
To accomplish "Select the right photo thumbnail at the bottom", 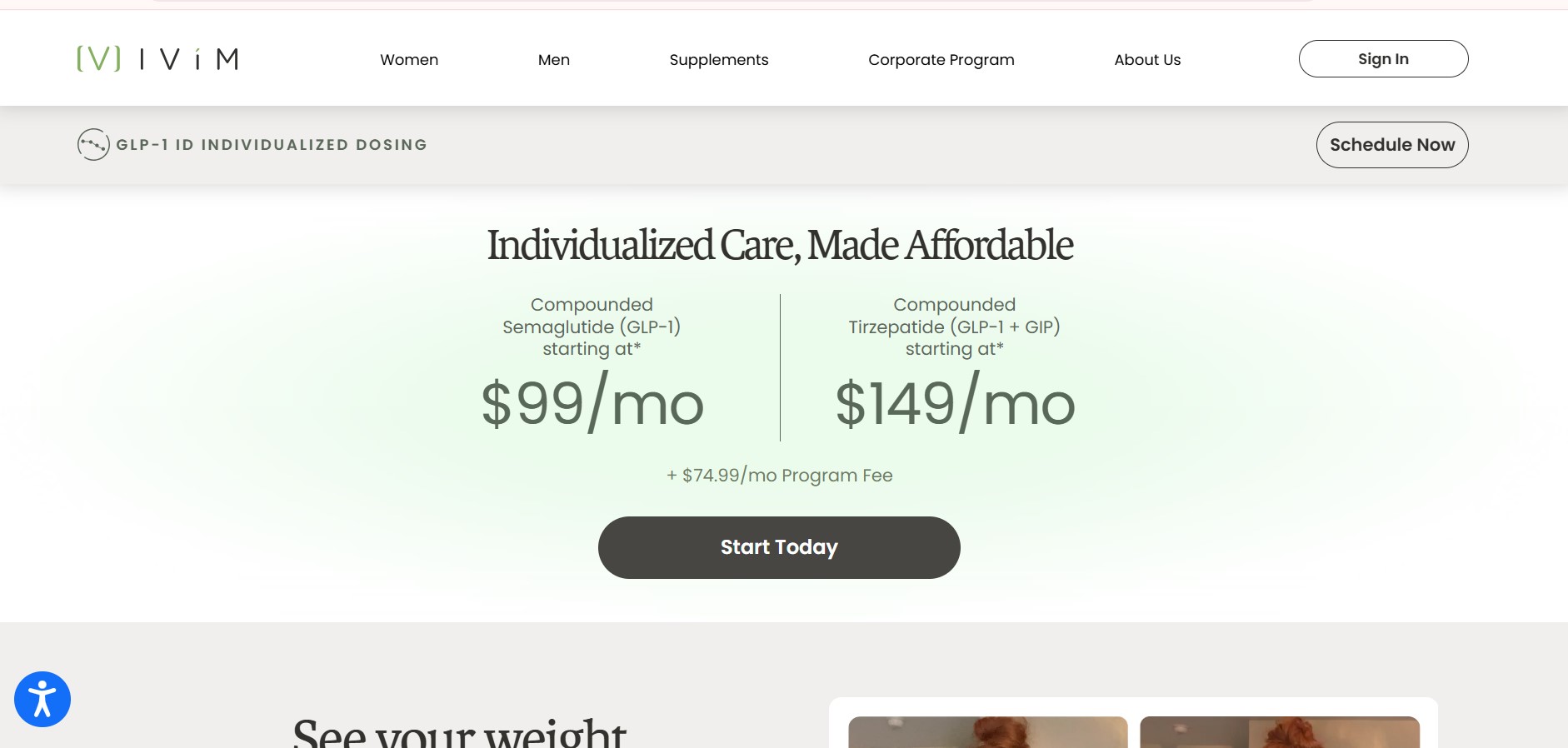I will (1279, 731).
